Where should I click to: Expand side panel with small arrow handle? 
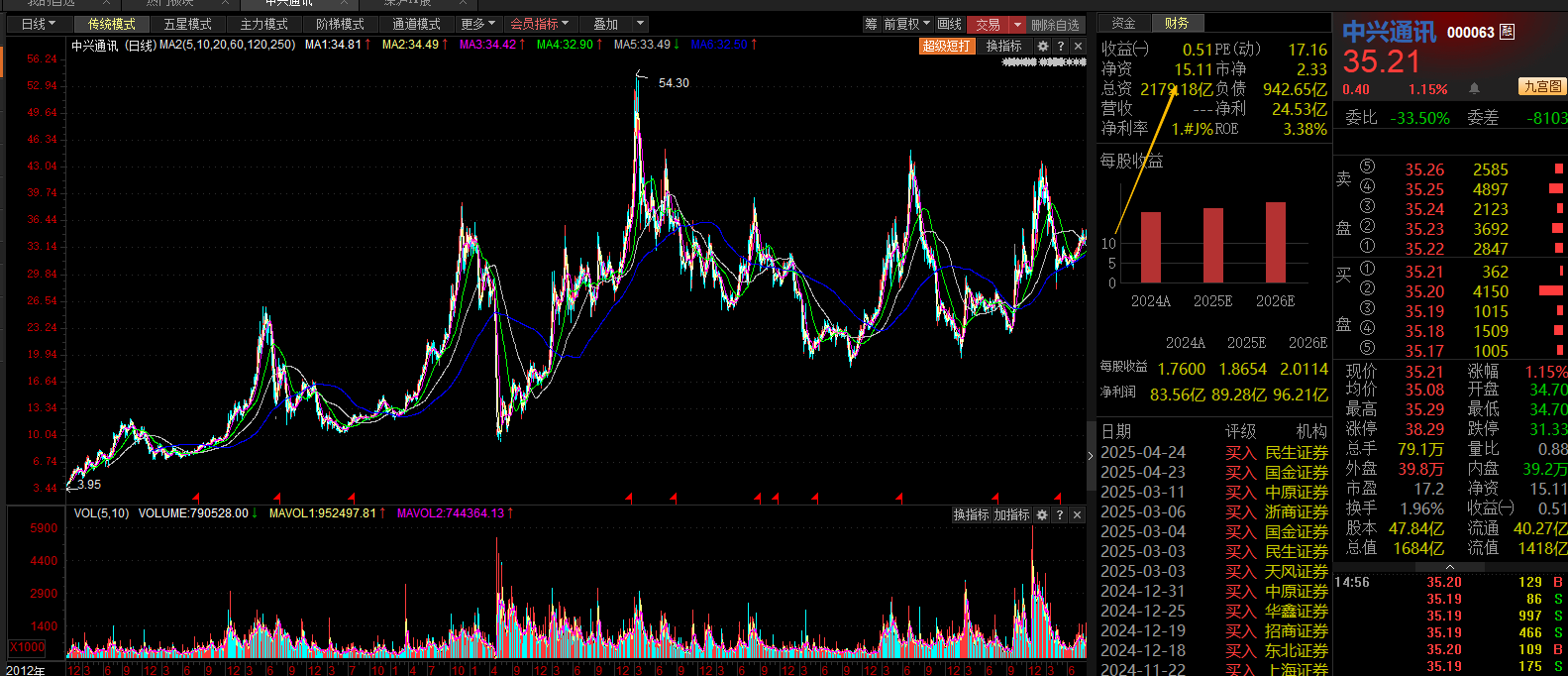[x=1092, y=457]
